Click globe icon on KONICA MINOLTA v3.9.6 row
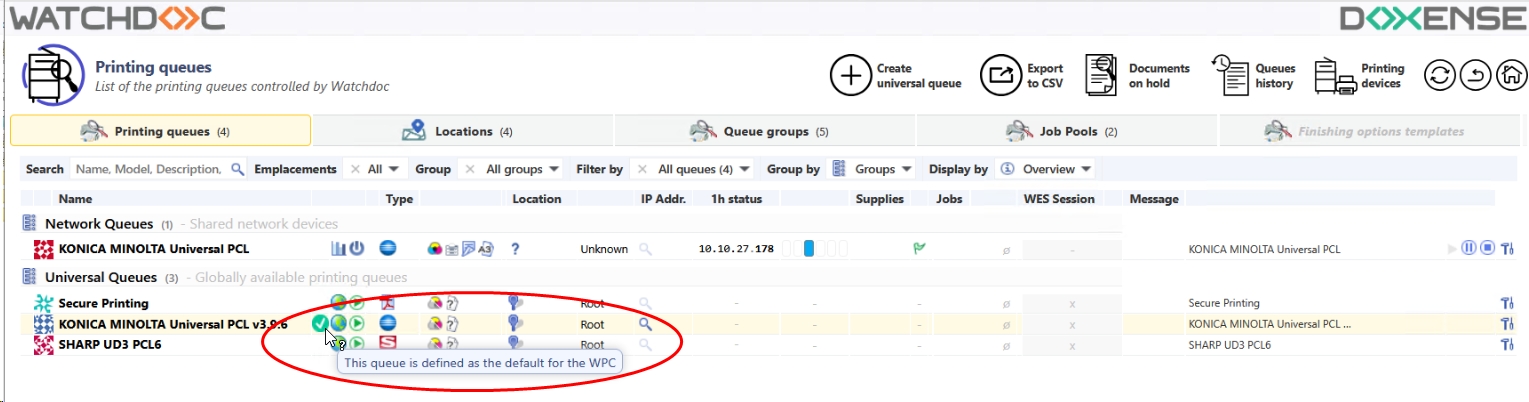This screenshot has height=402, width=1529. [338, 323]
